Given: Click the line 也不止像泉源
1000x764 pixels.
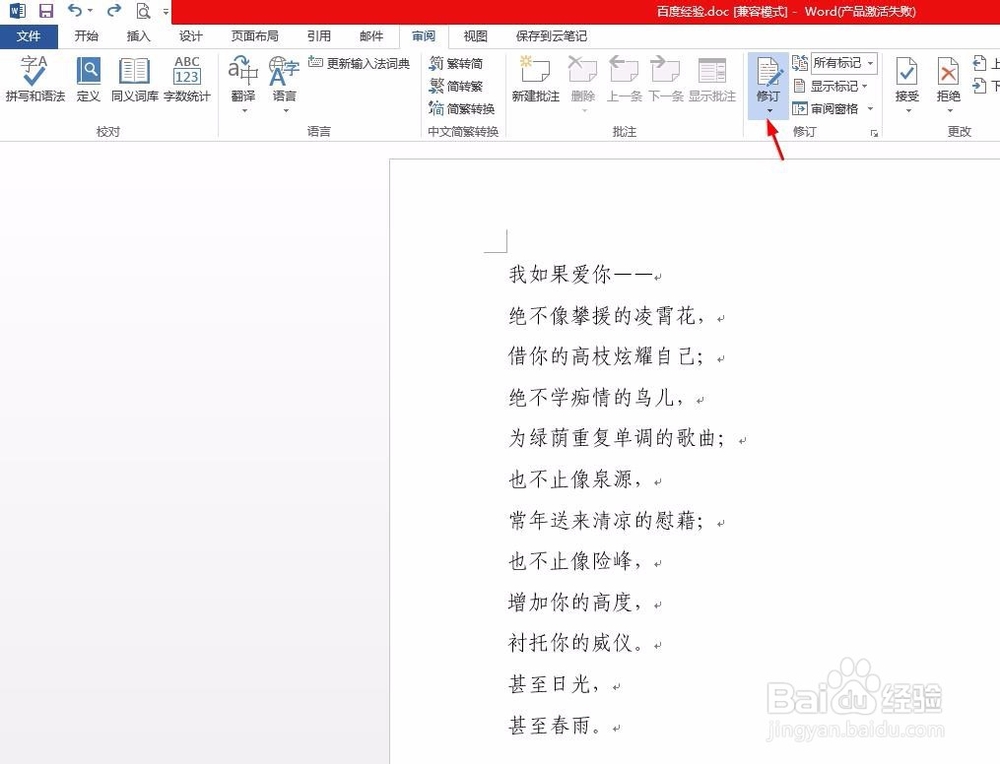Looking at the screenshot, I should 575,479.
